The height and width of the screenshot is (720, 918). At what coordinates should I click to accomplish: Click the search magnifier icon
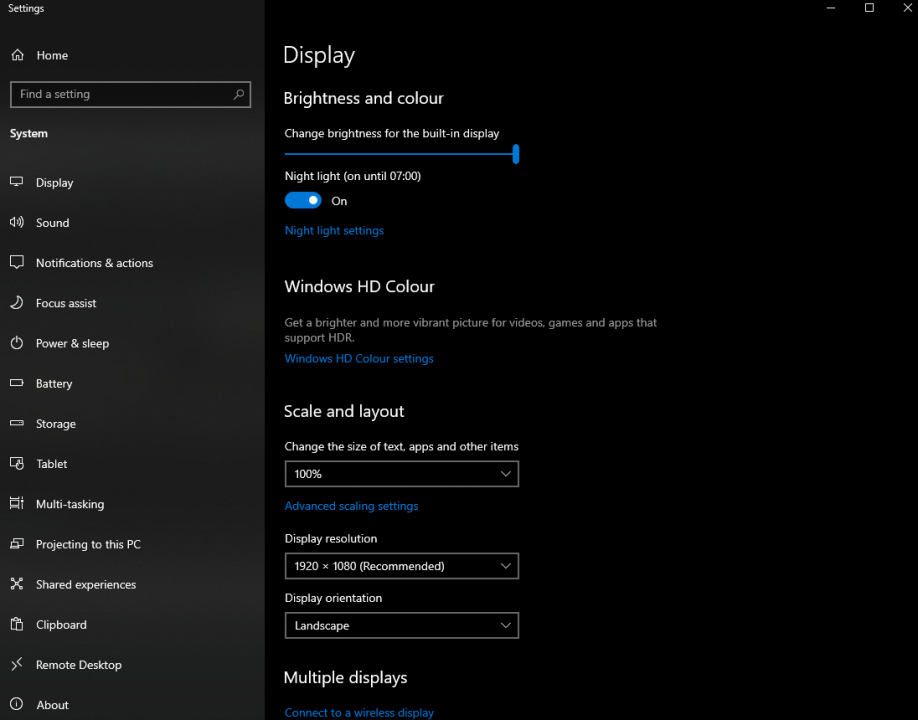[x=238, y=94]
